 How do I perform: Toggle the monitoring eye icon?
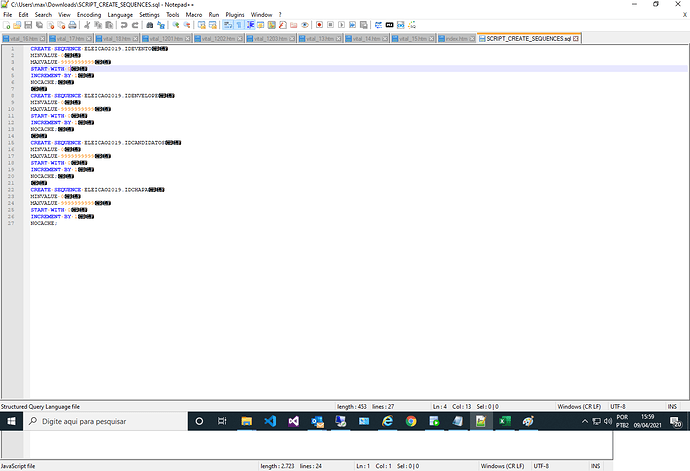click(x=305, y=25)
